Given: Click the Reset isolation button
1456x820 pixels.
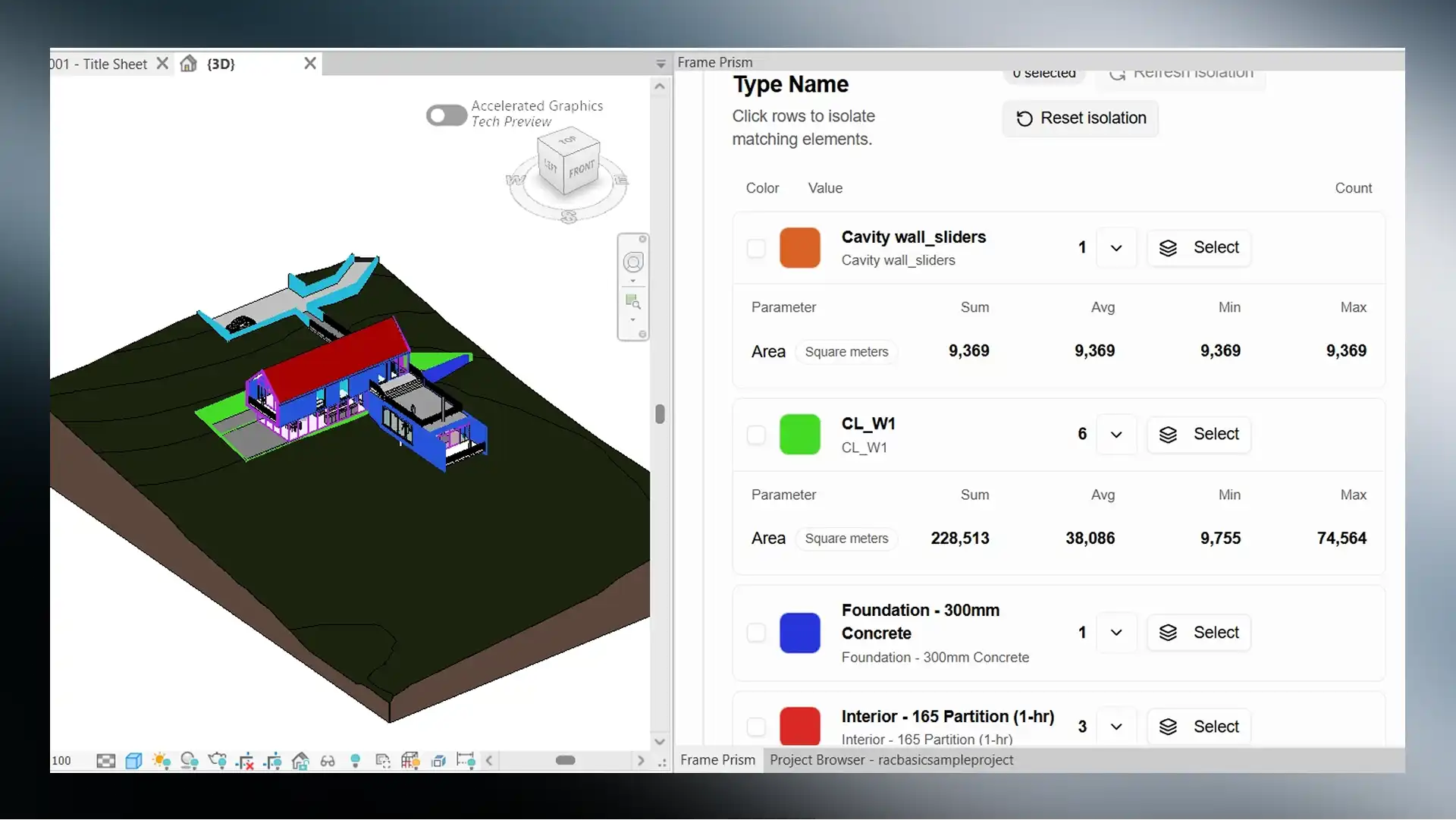Looking at the screenshot, I should coord(1081,118).
